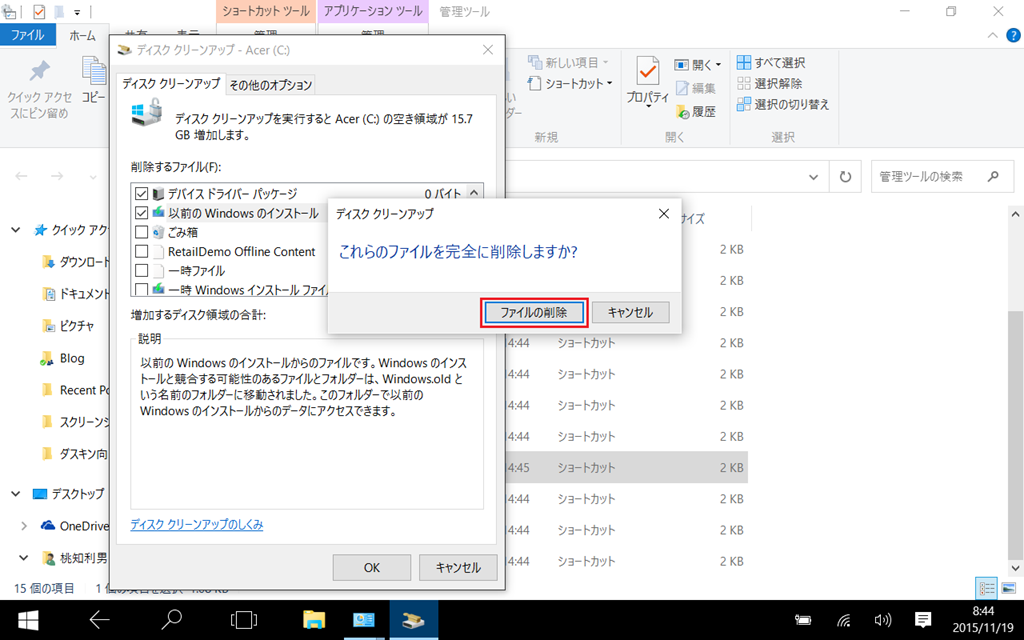Open the ショートカット ツール contextual tab
This screenshot has height=640, width=1024.
click(x=265, y=12)
